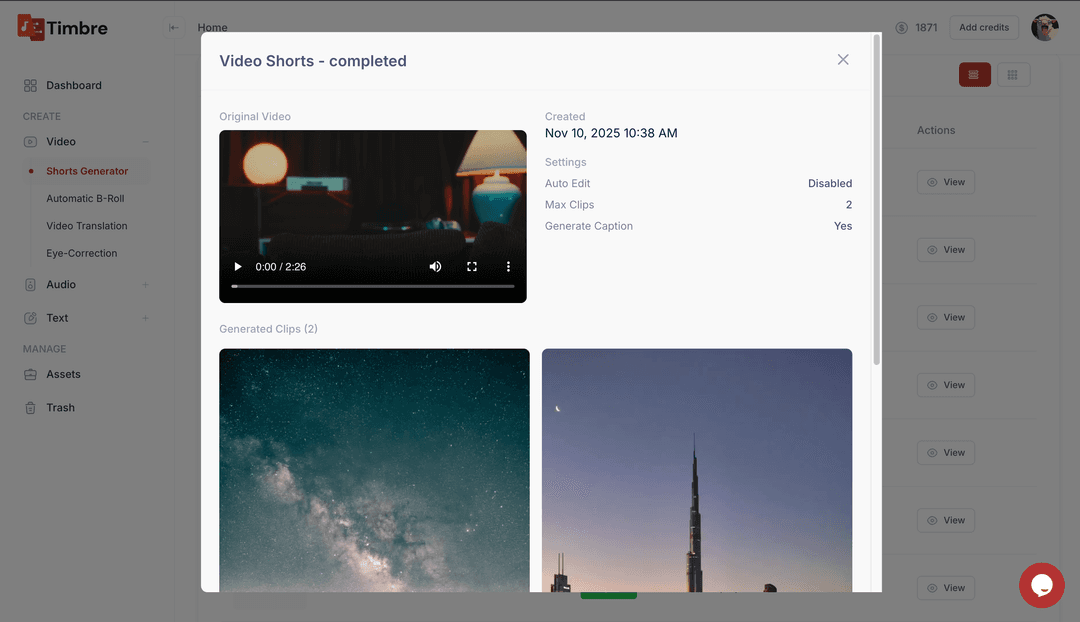Click the video progress seek bar
Screen dimensions: 1080x622
(x=372, y=286)
